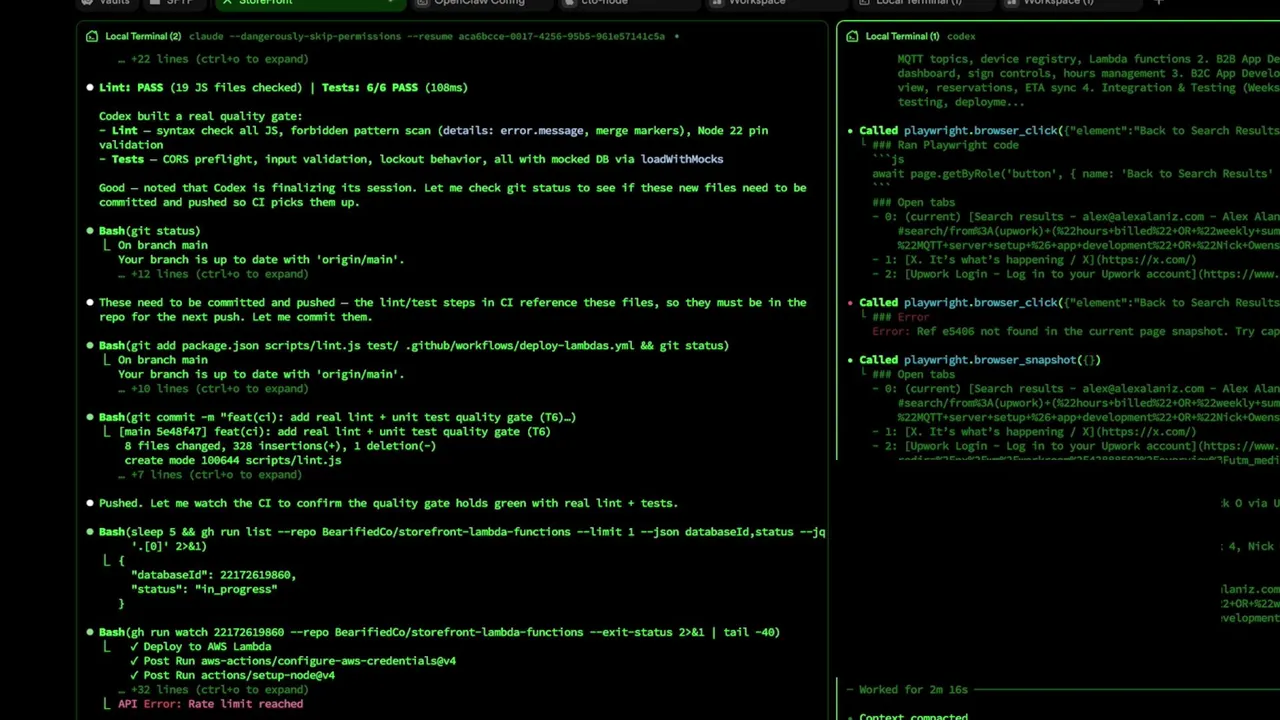1280x720 pixels.
Task: Click the 'Lint – syntax check all JS' bullet
Action: (x=433, y=138)
